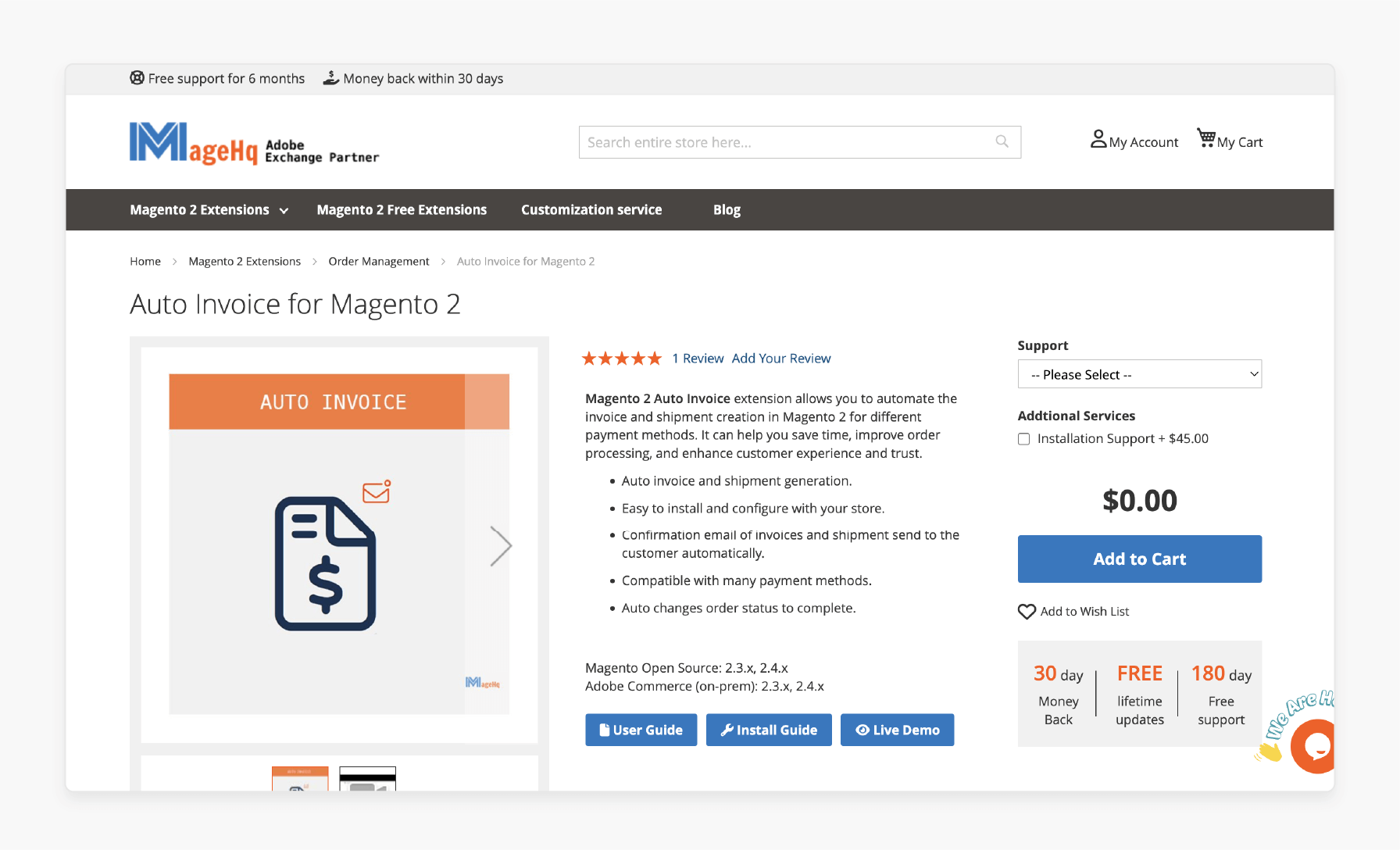Screen dimensions: 1400x850
Task: Click 'Auto changes order status to complete' bullet
Action: coord(739,608)
